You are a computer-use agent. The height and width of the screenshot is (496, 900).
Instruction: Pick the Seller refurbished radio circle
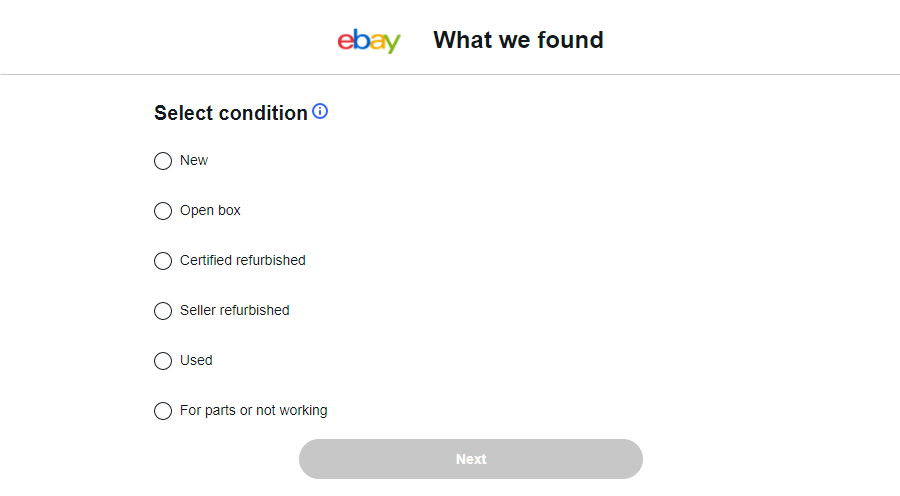[163, 311]
